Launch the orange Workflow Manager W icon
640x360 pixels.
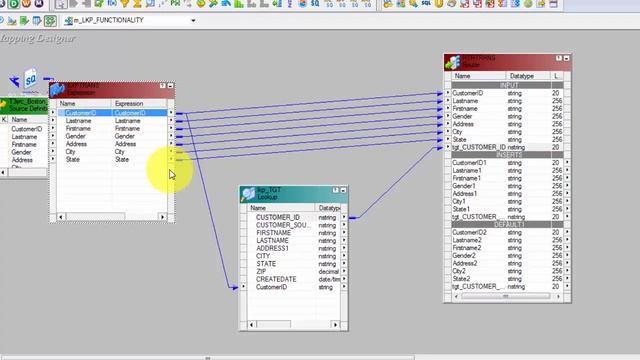26,4
